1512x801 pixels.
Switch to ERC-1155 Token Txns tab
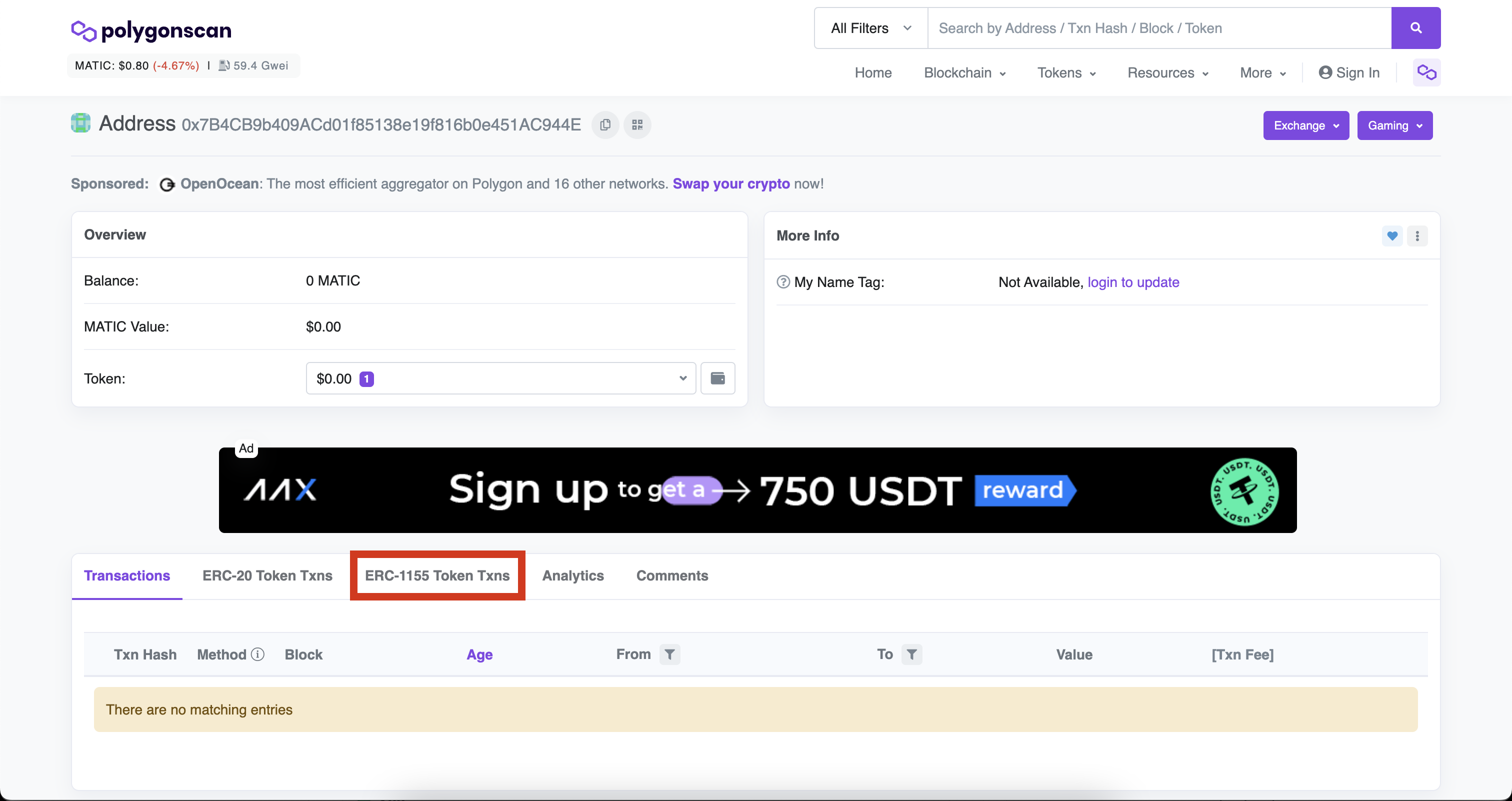tap(437, 575)
